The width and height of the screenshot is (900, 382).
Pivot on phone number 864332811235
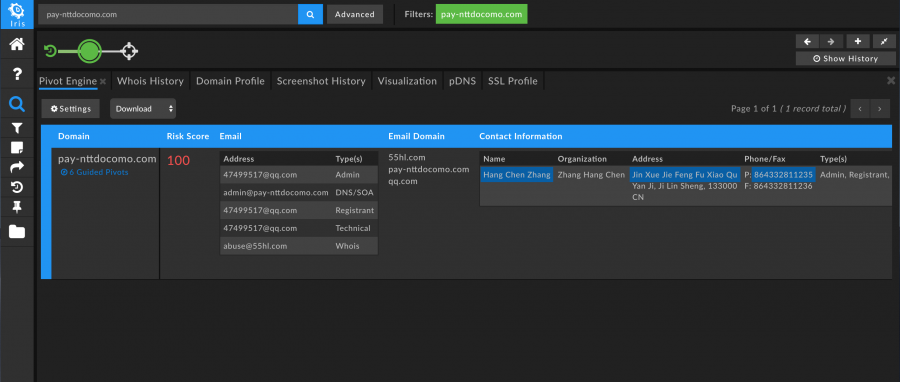click(783, 175)
